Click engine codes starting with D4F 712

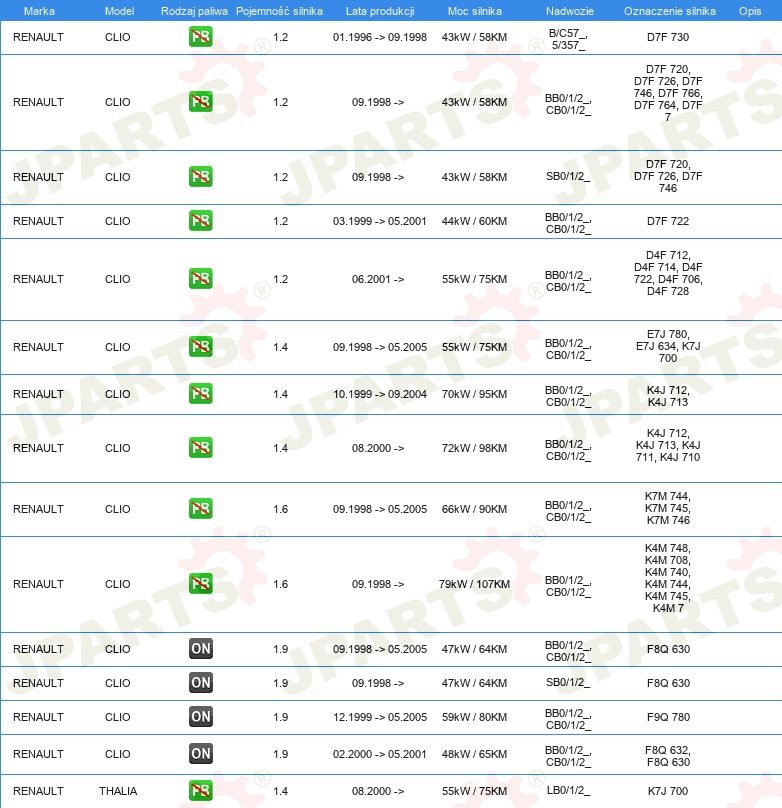pos(668,273)
